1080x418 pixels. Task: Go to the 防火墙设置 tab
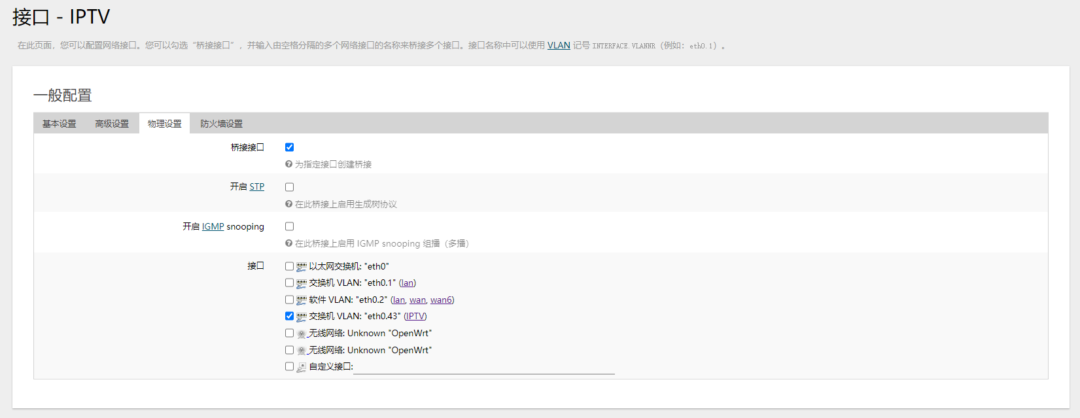click(x=221, y=124)
